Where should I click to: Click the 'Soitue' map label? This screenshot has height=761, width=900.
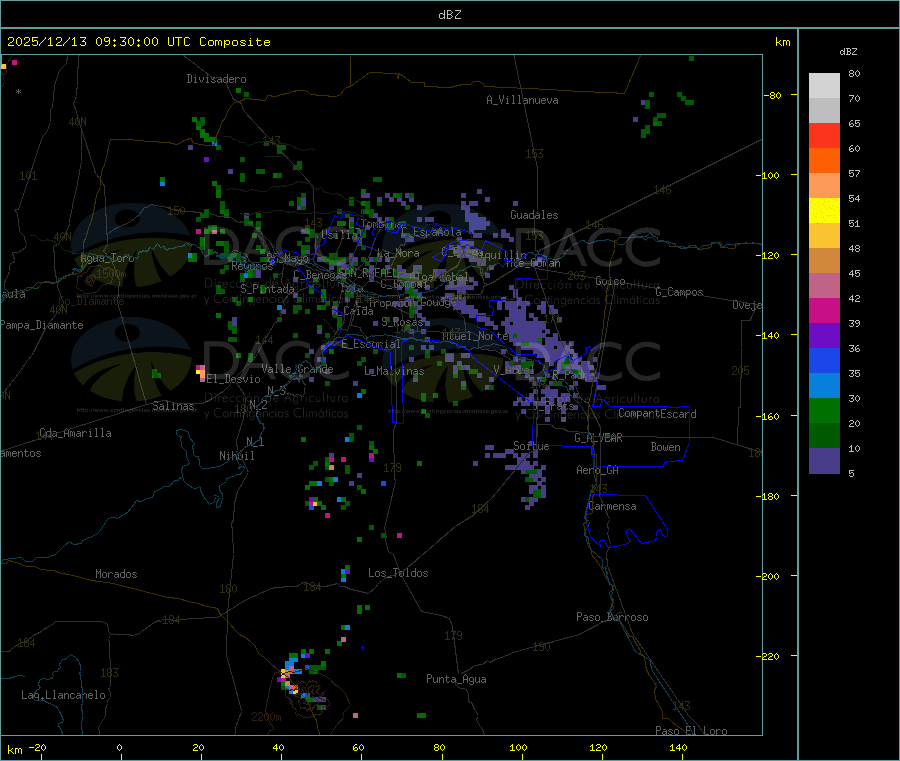point(531,446)
